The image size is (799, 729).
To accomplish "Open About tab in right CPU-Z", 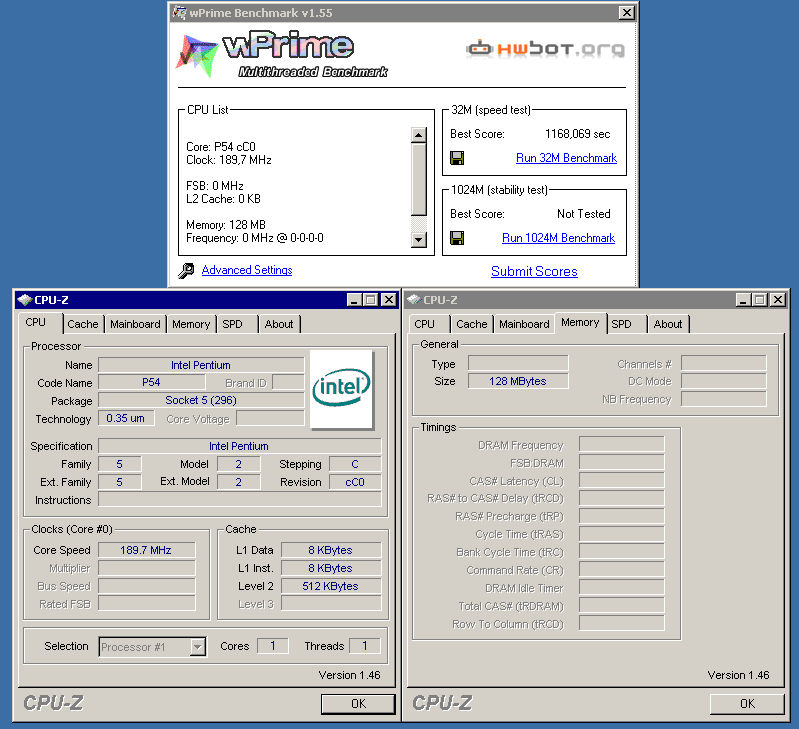I will 668,324.
